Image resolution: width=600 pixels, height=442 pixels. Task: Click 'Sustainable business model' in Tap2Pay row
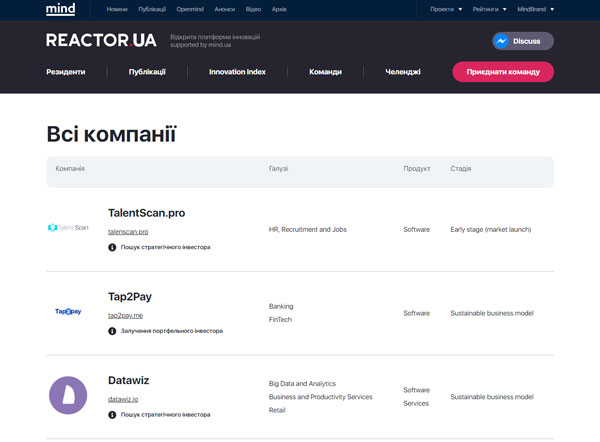pos(492,313)
